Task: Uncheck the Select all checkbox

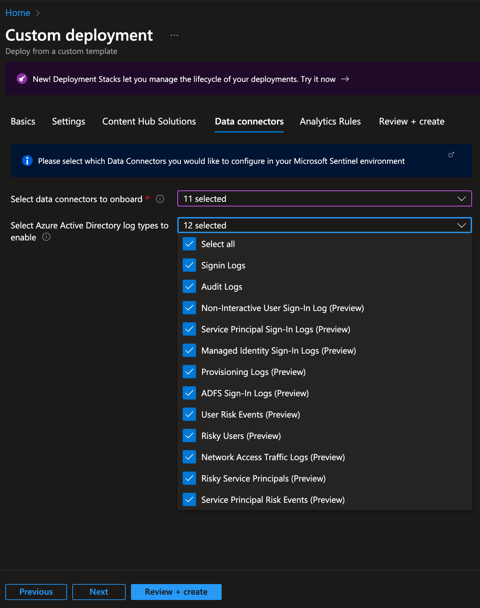Action: 189,244
